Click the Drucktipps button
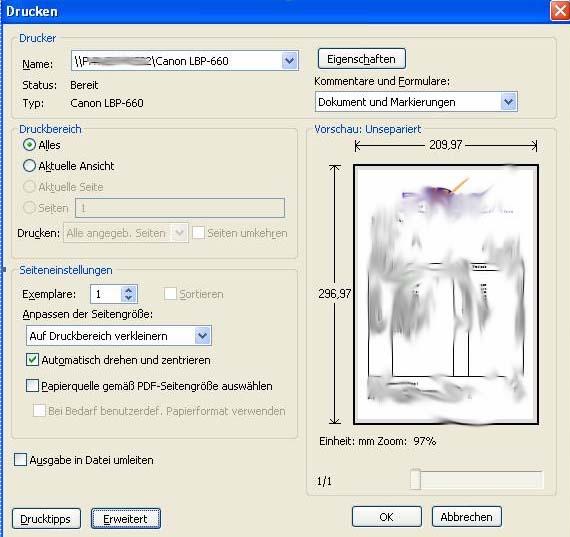Image resolution: width=570 pixels, height=537 pixels. click(x=46, y=519)
